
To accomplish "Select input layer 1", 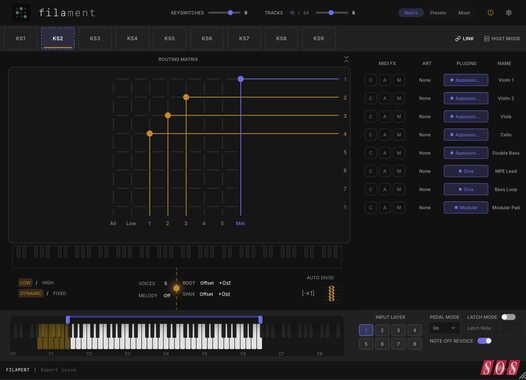I will point(366,330).
